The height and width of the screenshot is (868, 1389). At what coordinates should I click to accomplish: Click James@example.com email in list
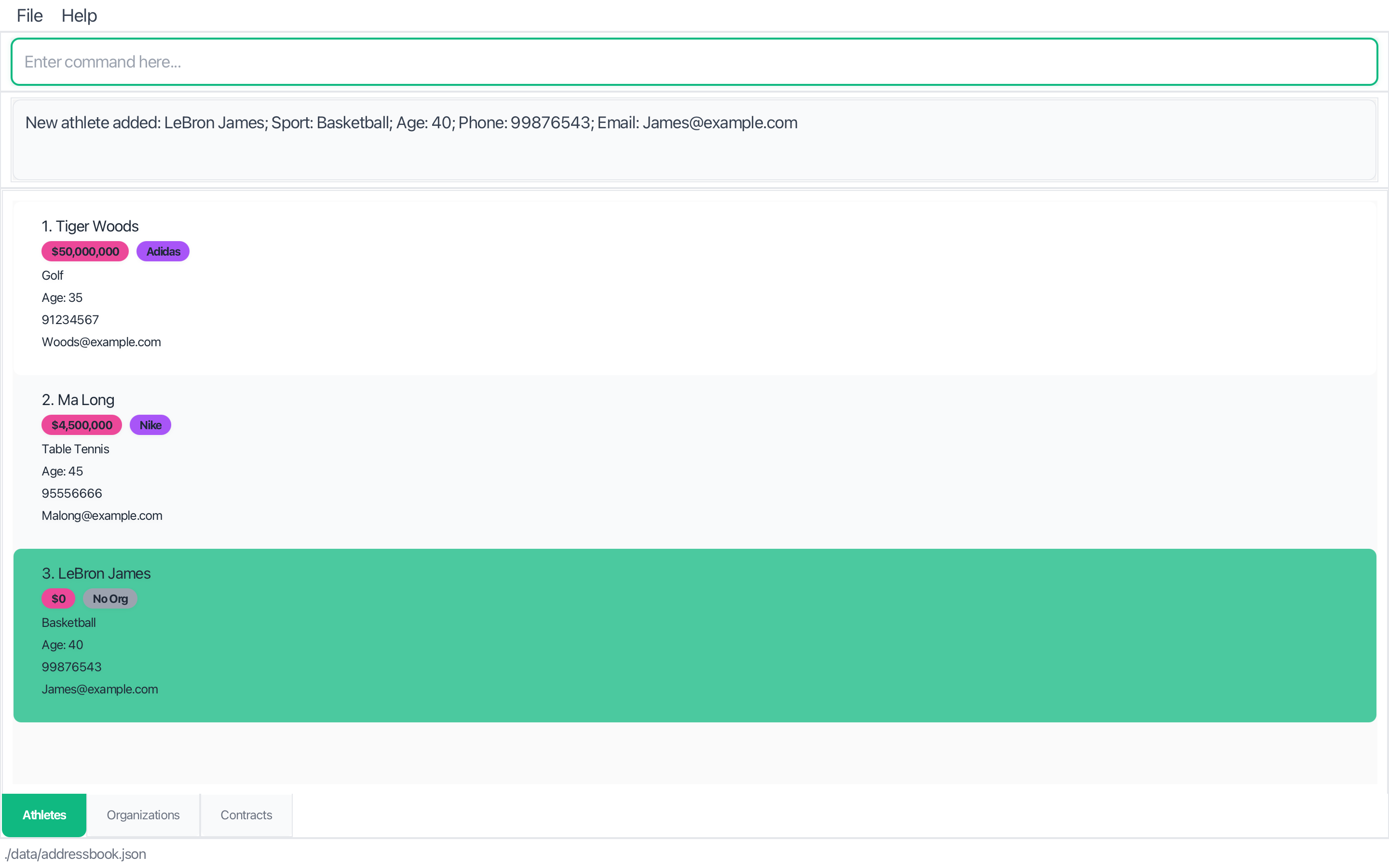click(99, 689)
